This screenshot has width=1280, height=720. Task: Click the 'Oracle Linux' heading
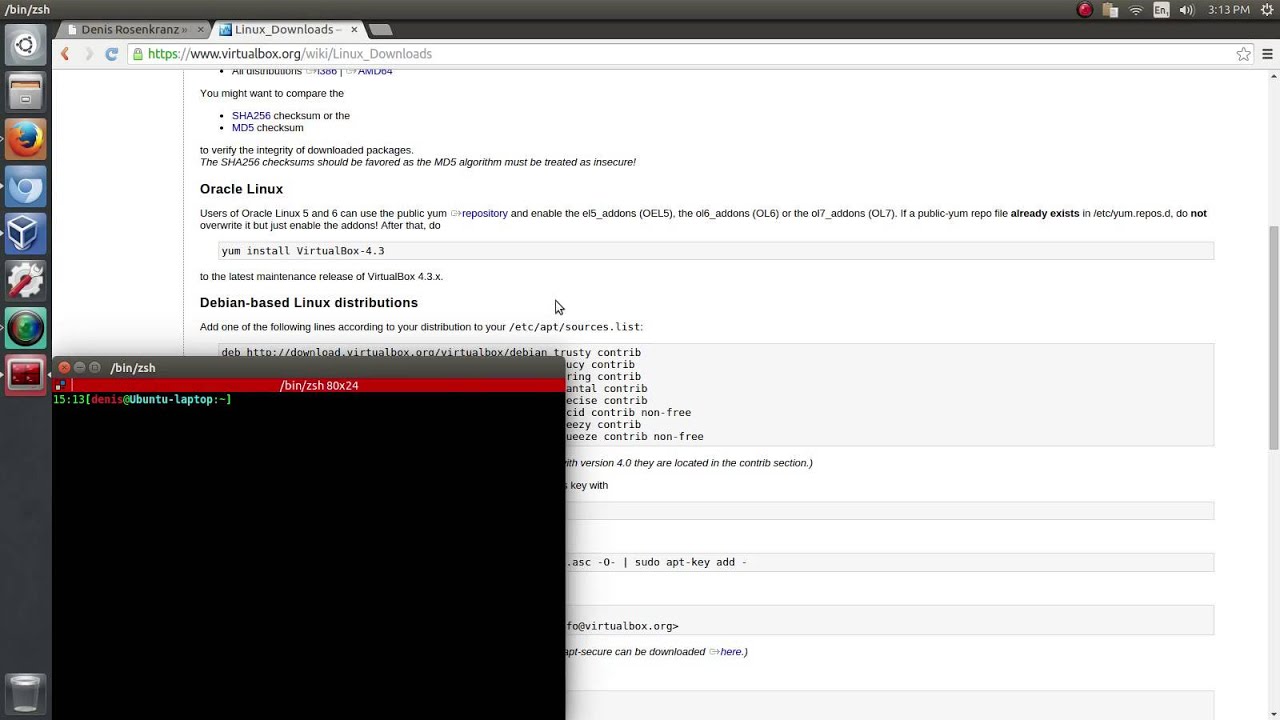(x=241, y=189)
